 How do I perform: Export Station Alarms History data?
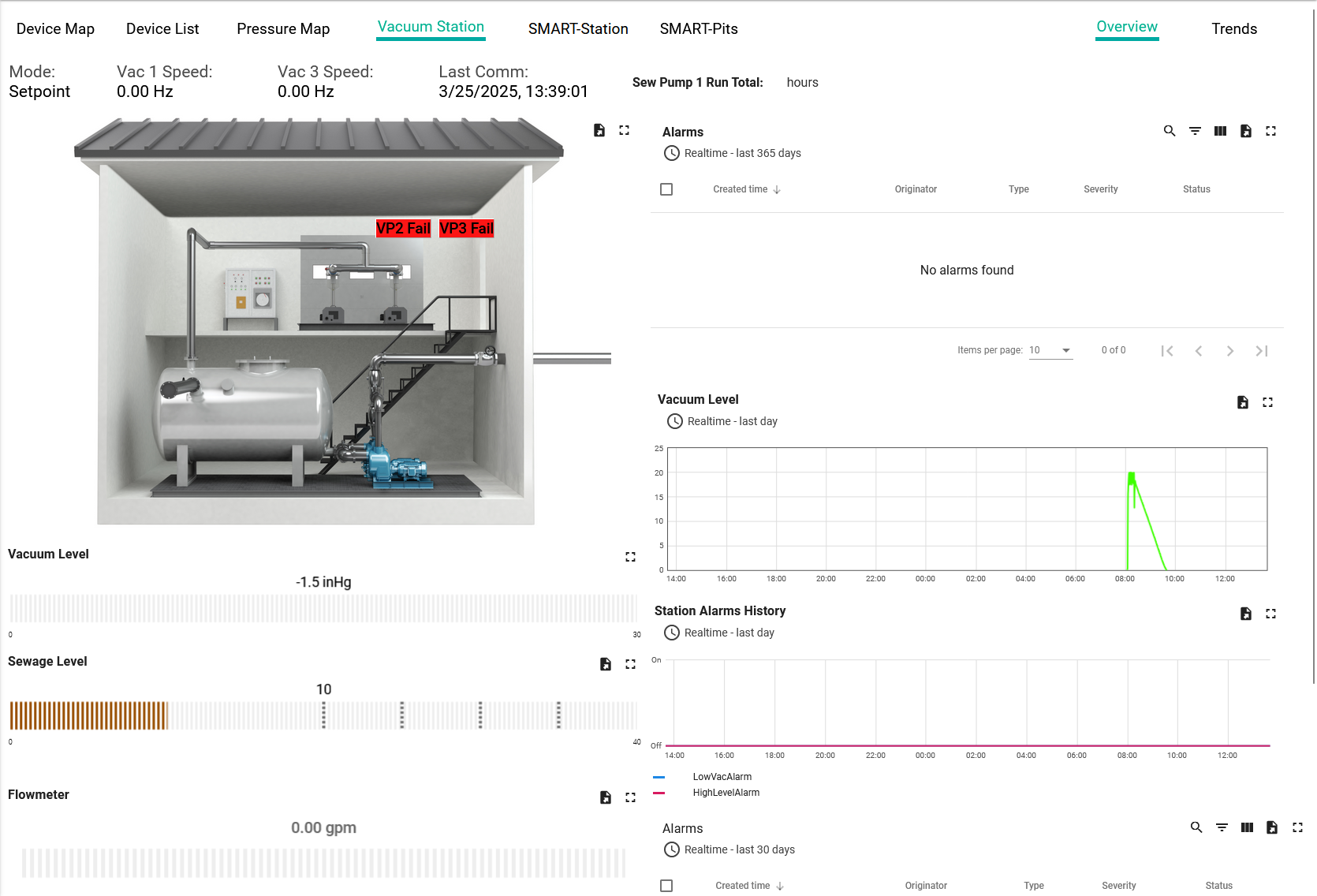[1246, 614]
